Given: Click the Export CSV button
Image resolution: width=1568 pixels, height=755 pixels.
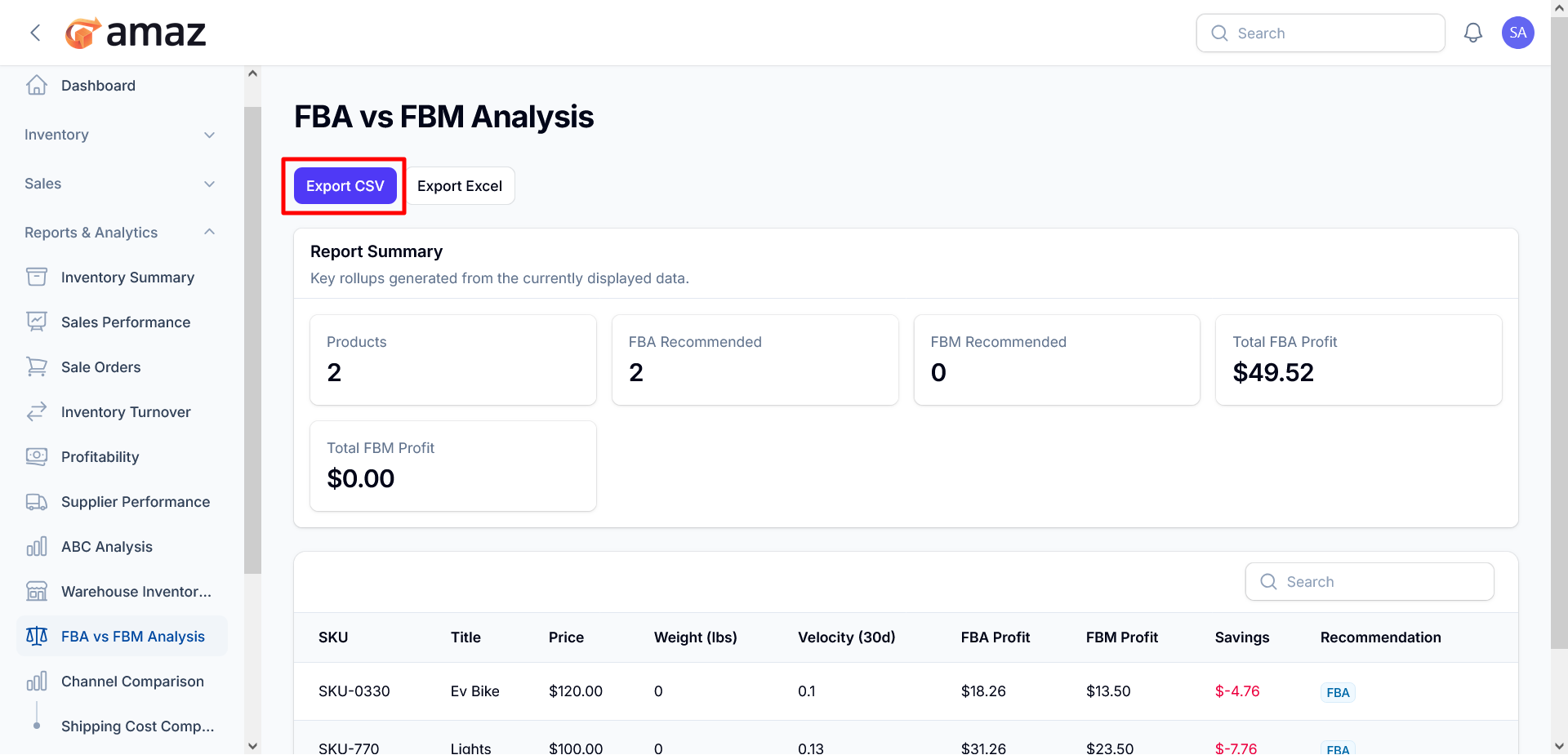Looking at the screenshot, I should click(x=345, y=186).
